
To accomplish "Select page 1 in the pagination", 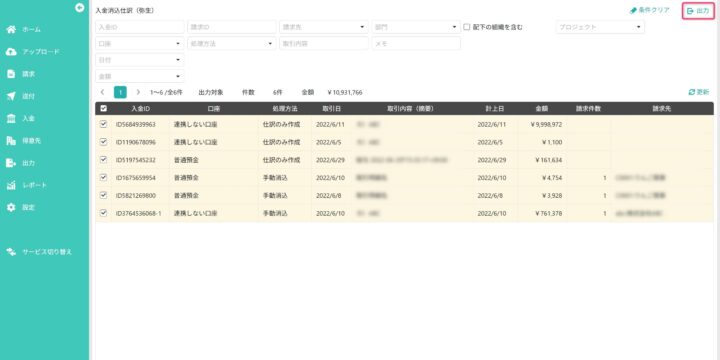I will click(x=120, y=92).
